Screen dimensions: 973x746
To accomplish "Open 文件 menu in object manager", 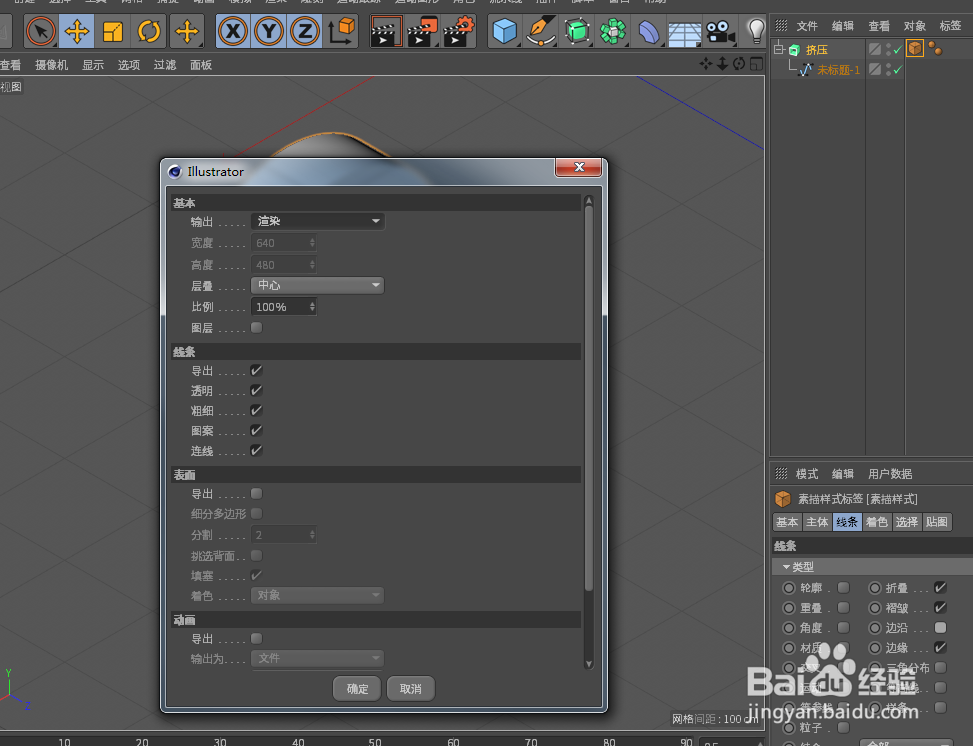I will coord(807,25).
